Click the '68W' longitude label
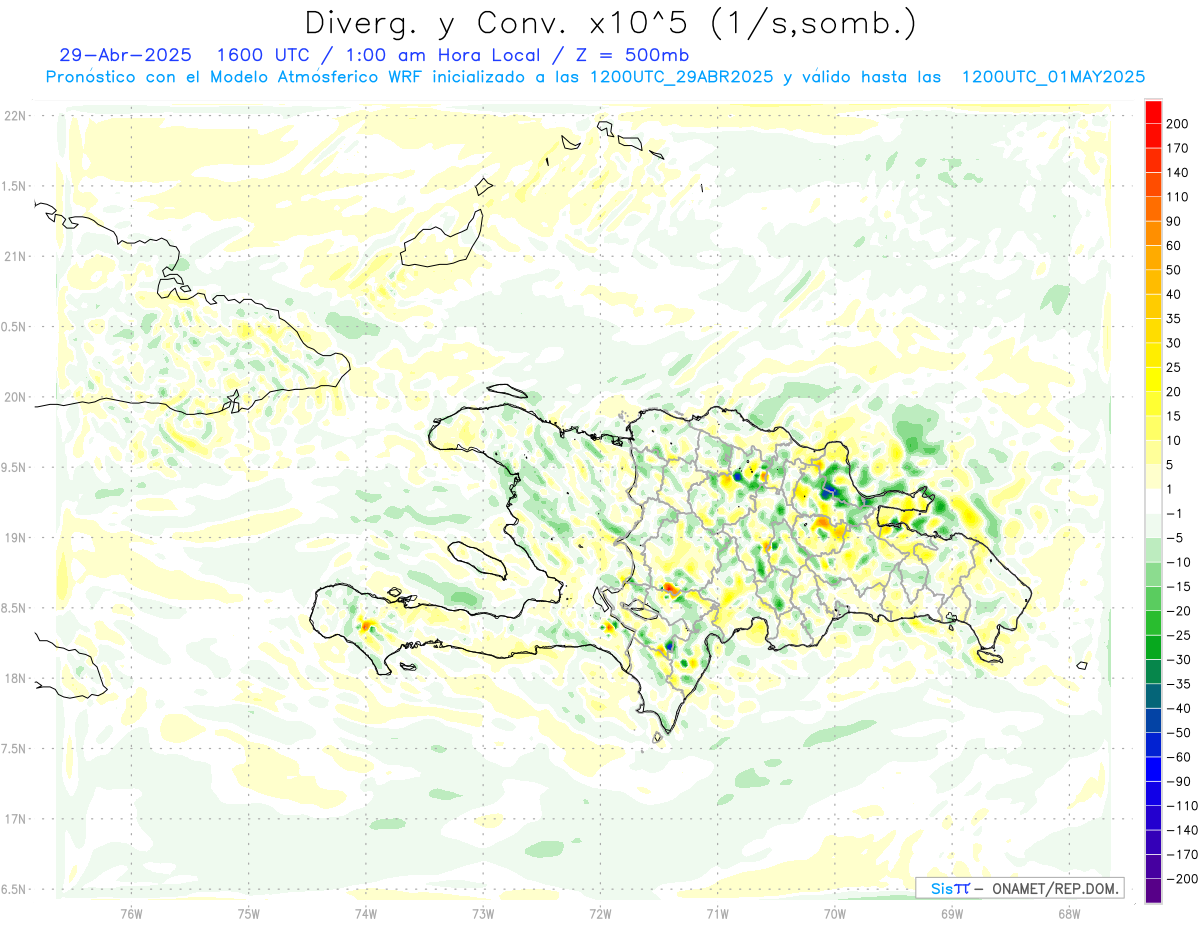 tap(1069, 913)
